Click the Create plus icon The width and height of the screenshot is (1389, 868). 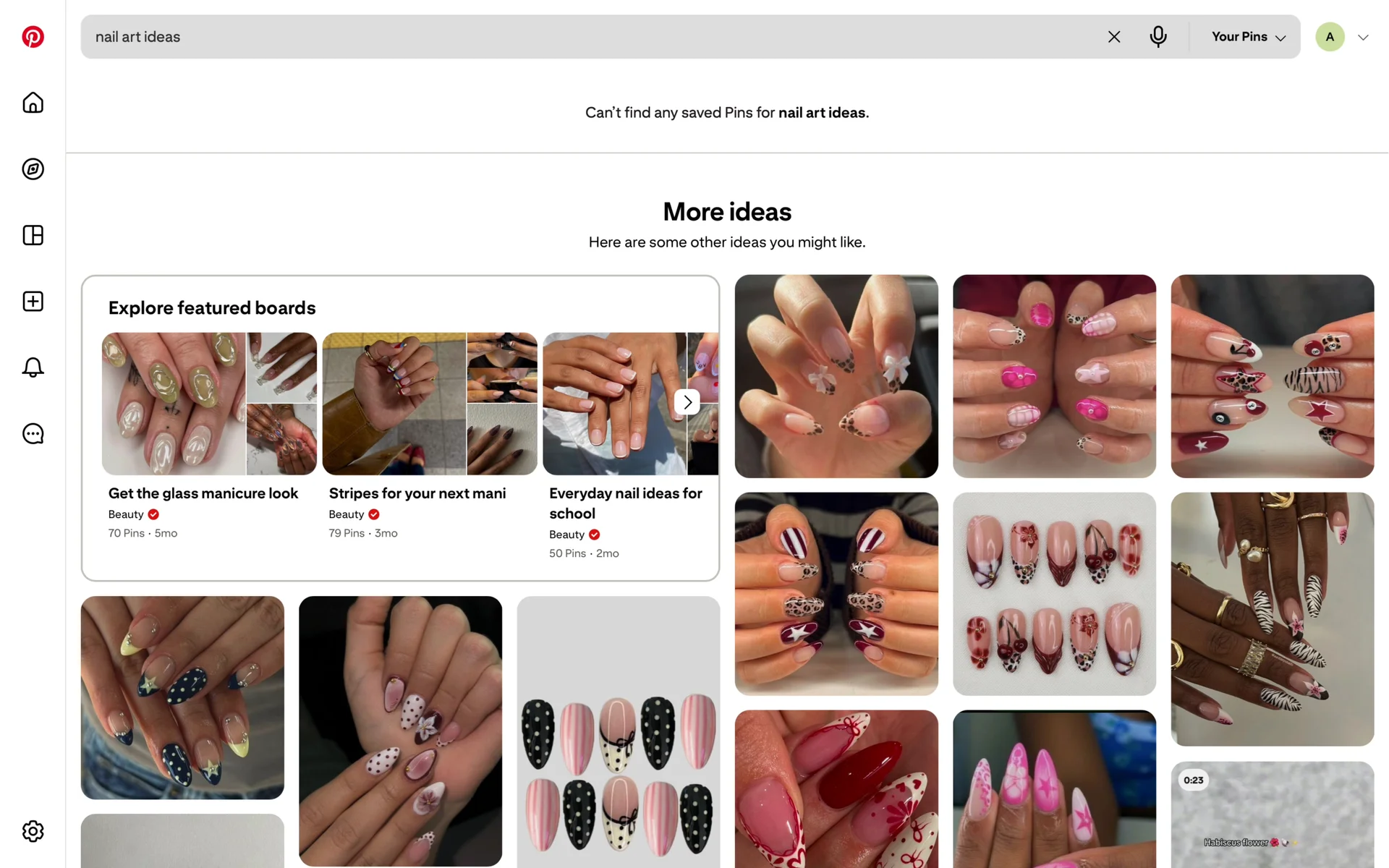(33, 302)
